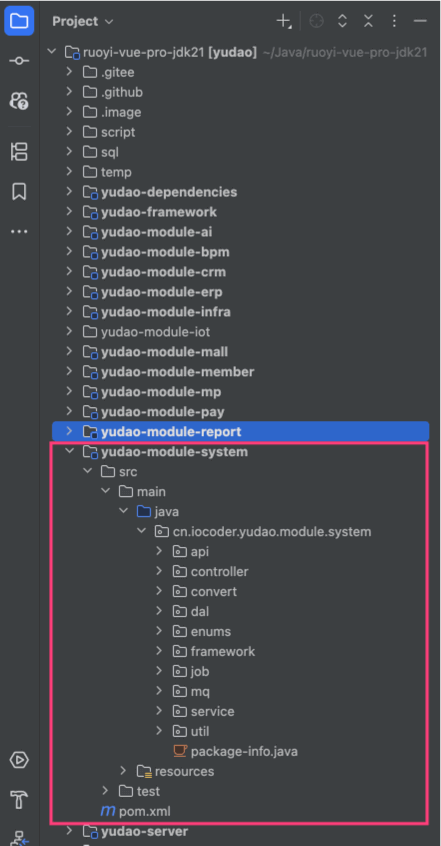This screenshot has height=846, width=441.
Task: Expand the resources folder
Action: point(123,770)
